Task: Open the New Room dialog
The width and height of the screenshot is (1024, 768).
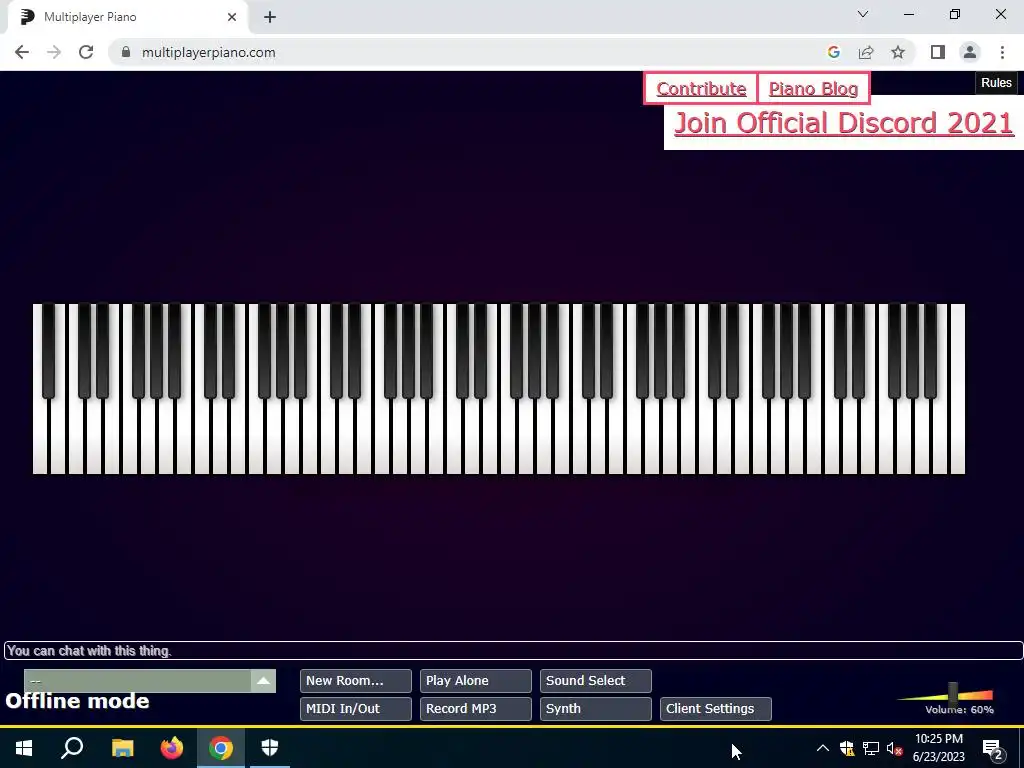Action: coord(355,680)
